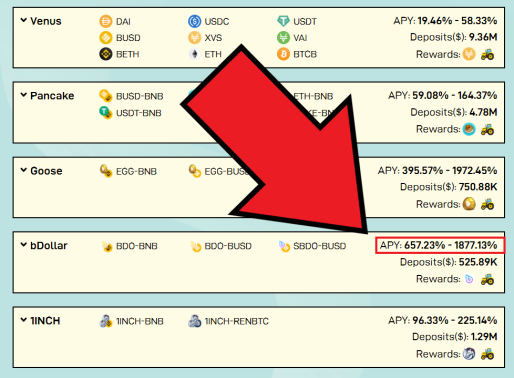This screenshot has height=378, width=514.
Task: Select the Pancake section title
Action: (x=52, y=96)
